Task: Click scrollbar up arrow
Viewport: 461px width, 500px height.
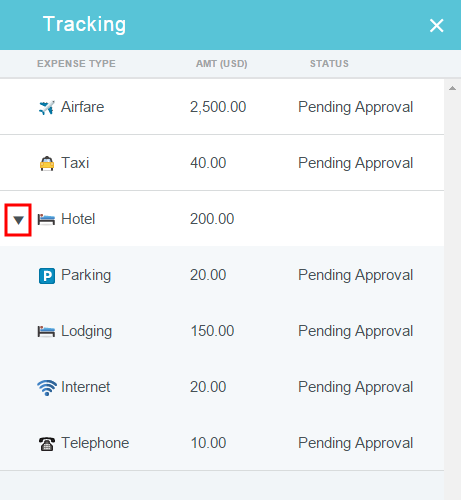Action: click(452, 88)
